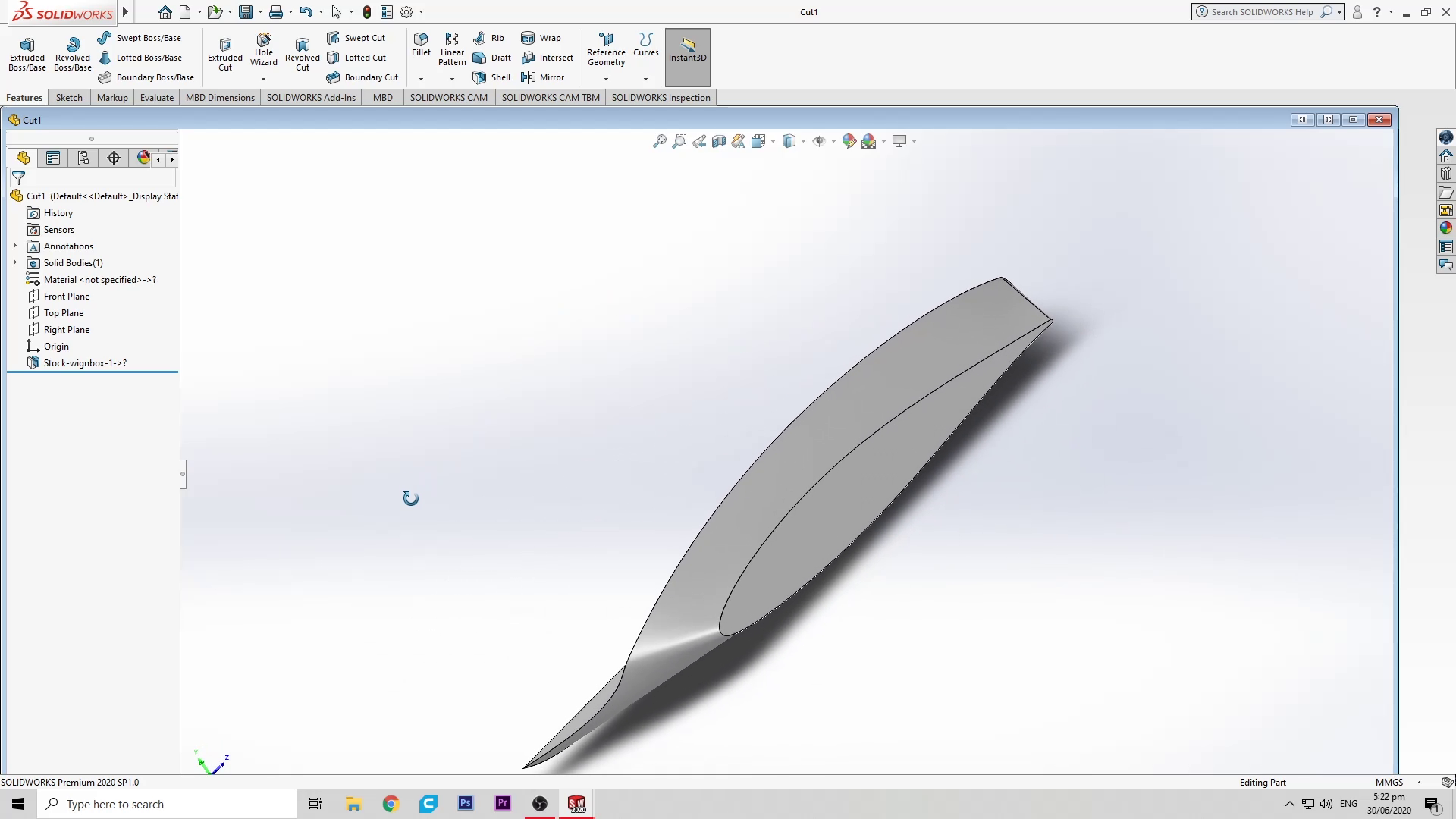Open the SOLIDWORKS CAM tab
Image resolution: width=1456 pixels, height=819 pixels.
[449, 97]
